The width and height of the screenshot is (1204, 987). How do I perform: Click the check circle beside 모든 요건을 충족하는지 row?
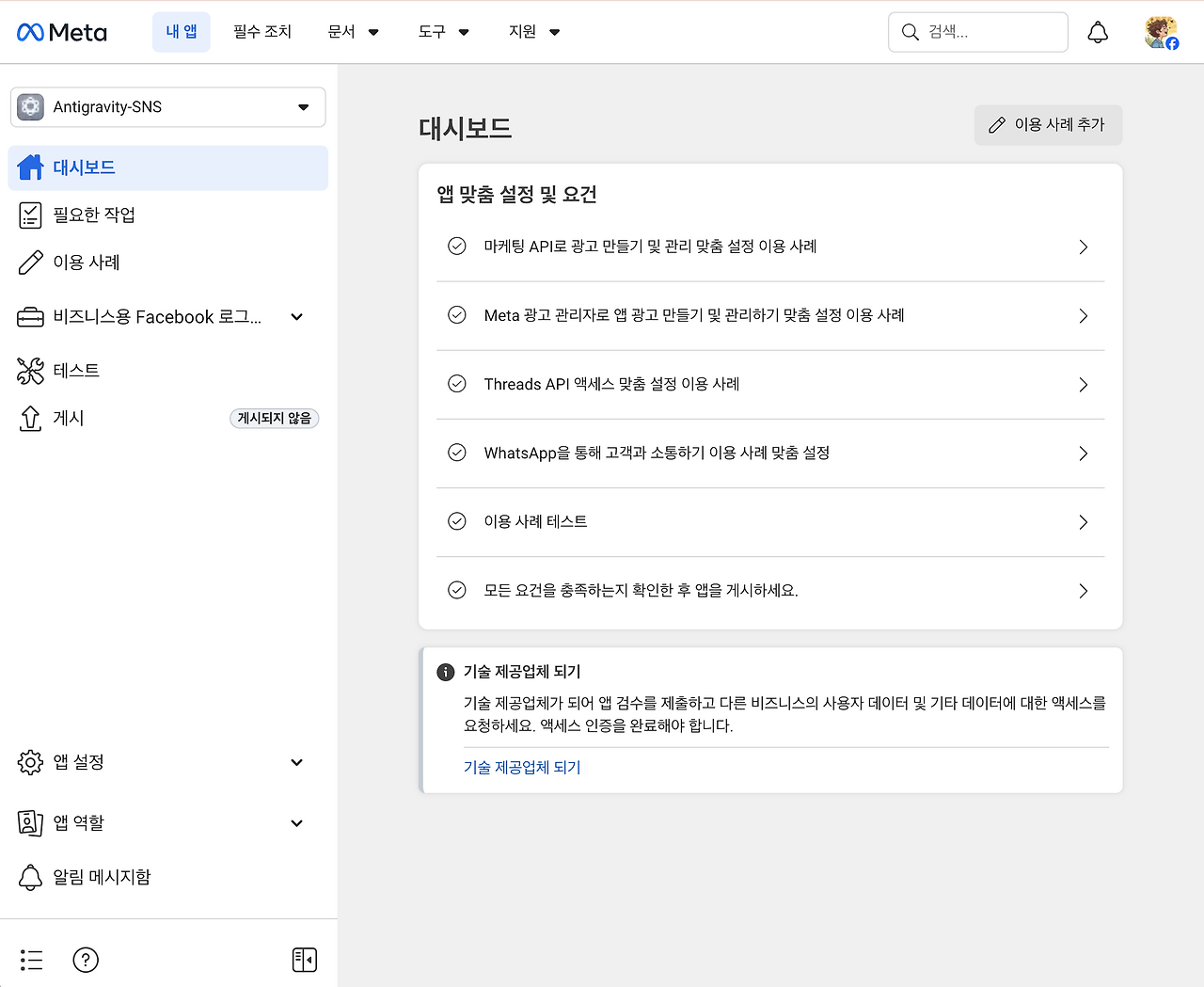point(457,590)
